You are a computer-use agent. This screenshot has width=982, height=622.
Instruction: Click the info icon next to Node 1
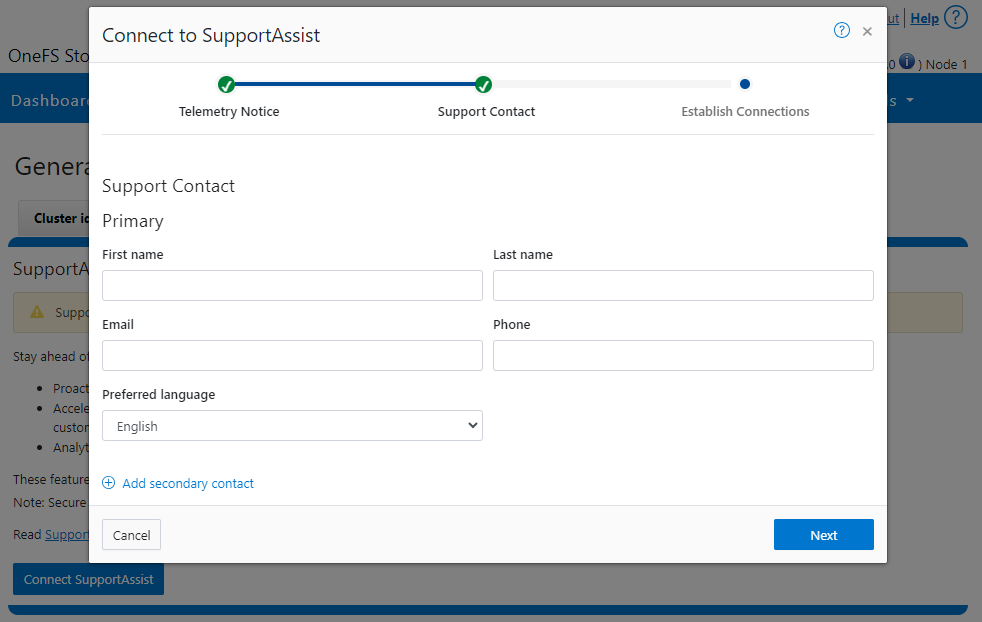tap(907, 63)
